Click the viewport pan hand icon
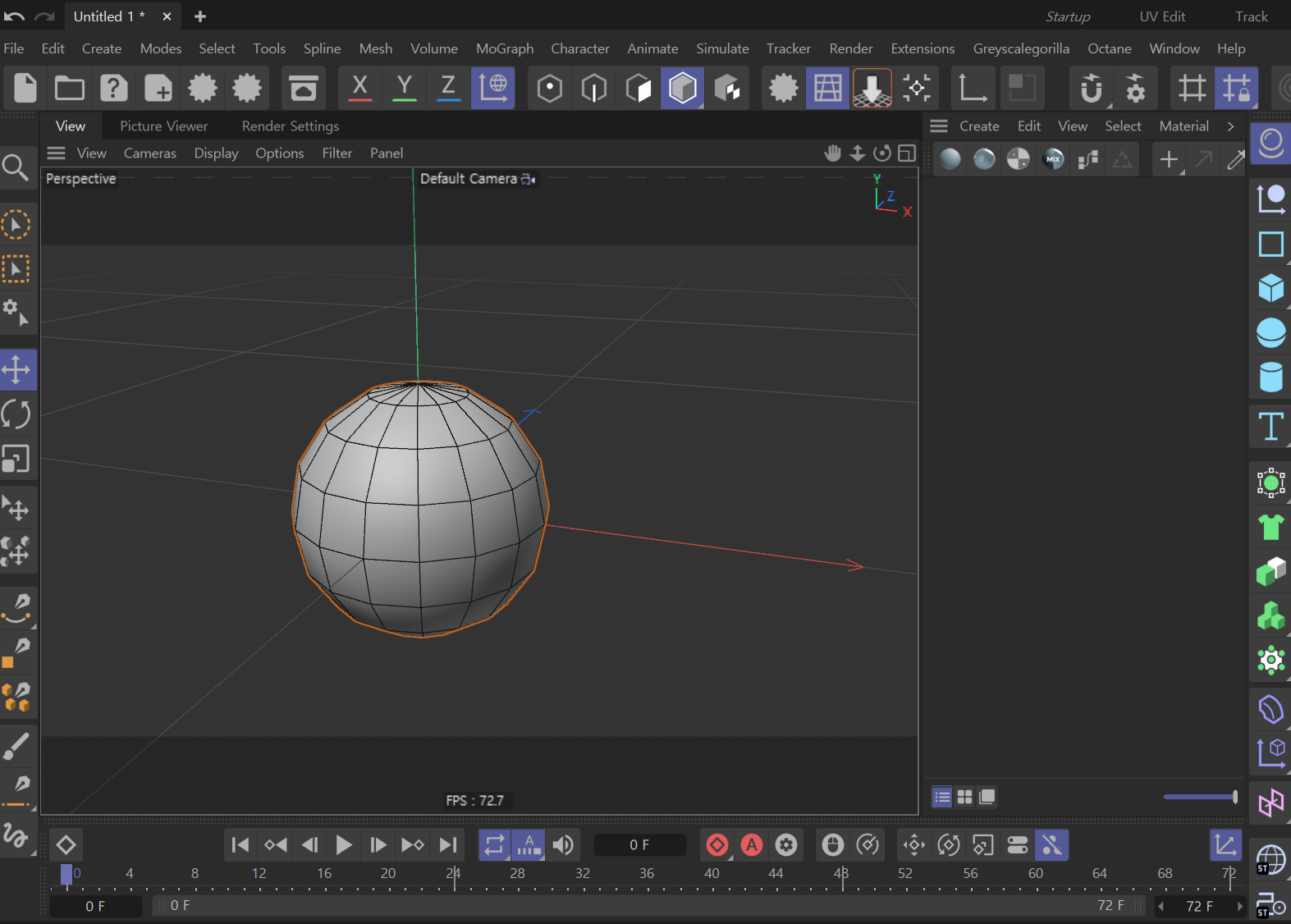This screenshot has height=924, width=1291. (x=832, y=153)
